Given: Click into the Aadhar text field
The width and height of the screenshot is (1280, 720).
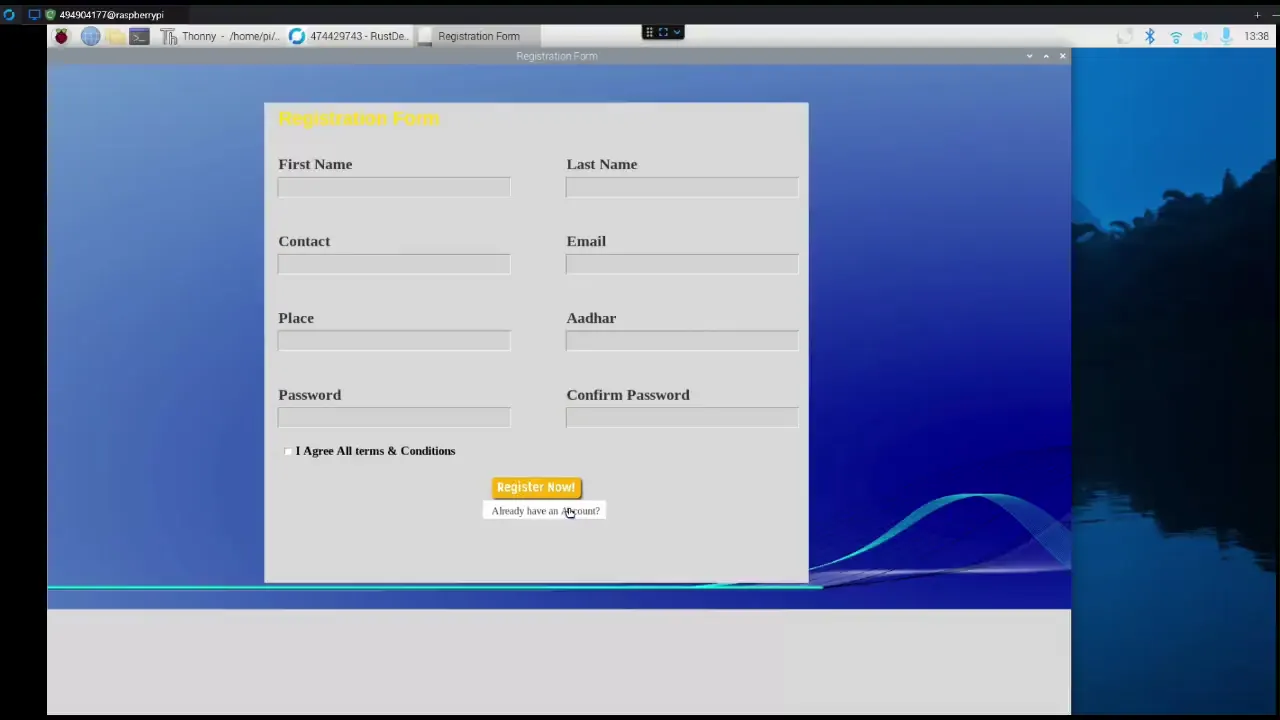Looking at the screenshot, I should (682, 340).
